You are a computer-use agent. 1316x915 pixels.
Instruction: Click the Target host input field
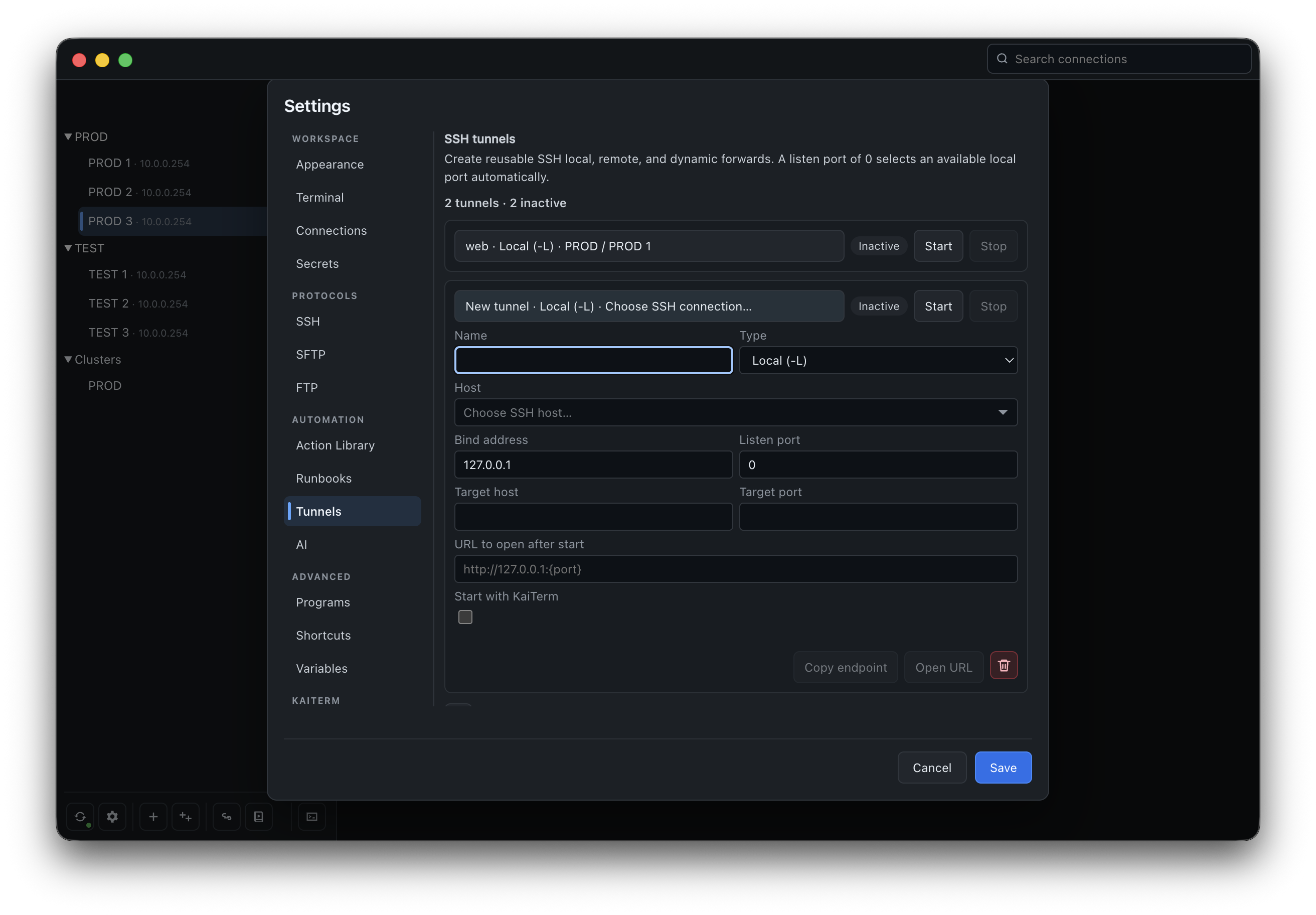(x=593, y=517)
